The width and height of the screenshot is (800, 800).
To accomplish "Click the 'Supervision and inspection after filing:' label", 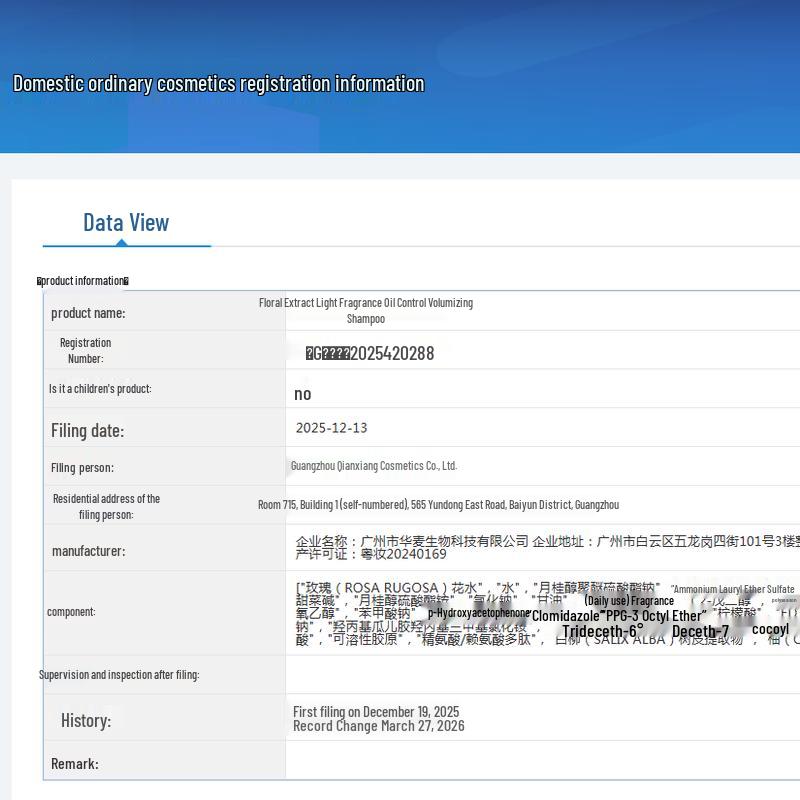I will (119, 674).
